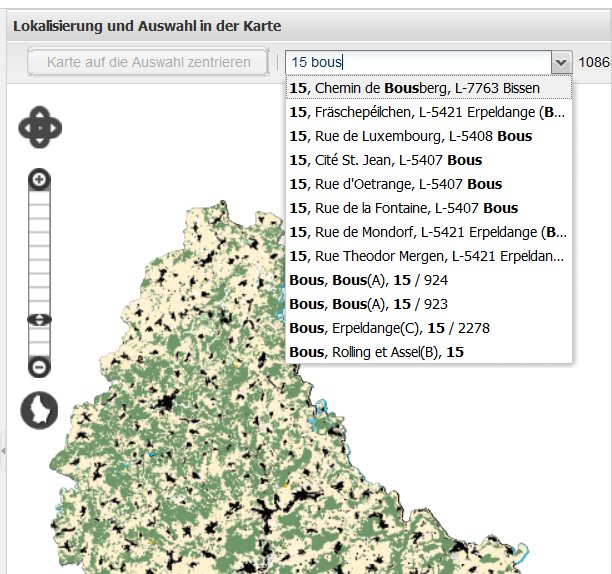The image size is (612, 574).
Task: Click the zoom slider handle
Action: (x=39, y=320)
